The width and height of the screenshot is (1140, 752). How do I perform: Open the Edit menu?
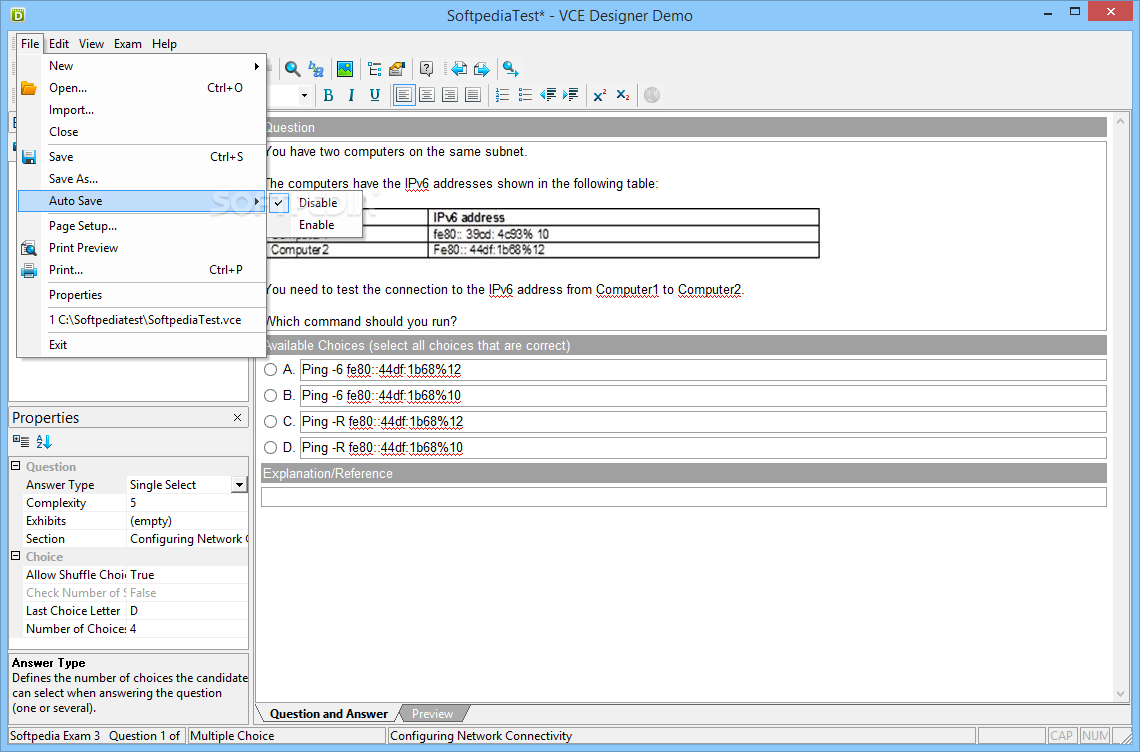59,44
